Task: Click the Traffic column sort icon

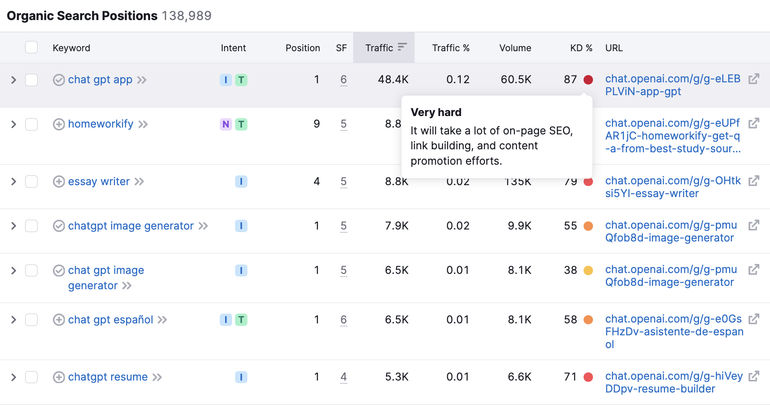Action: [402, 47]
